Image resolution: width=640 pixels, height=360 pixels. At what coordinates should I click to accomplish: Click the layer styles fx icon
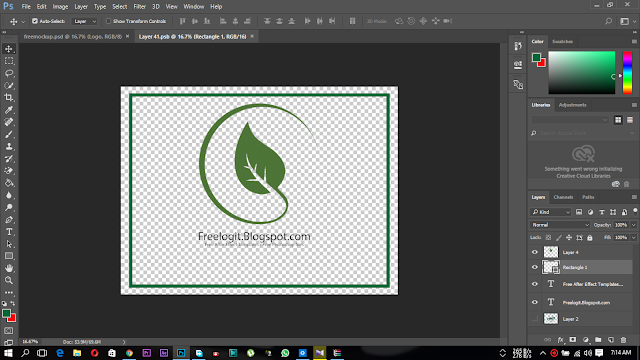(560, 340)
